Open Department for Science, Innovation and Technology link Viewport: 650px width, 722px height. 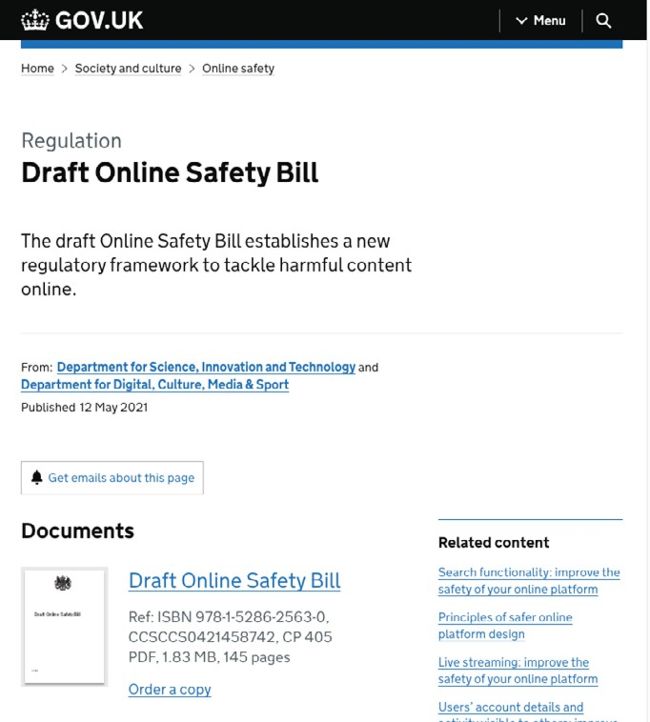206,367
